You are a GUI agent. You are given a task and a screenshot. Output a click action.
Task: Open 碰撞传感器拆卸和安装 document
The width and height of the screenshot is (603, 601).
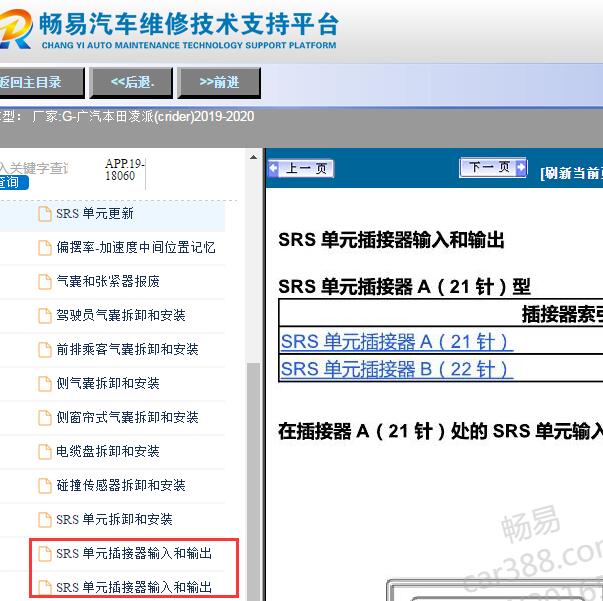coord(121,485)
